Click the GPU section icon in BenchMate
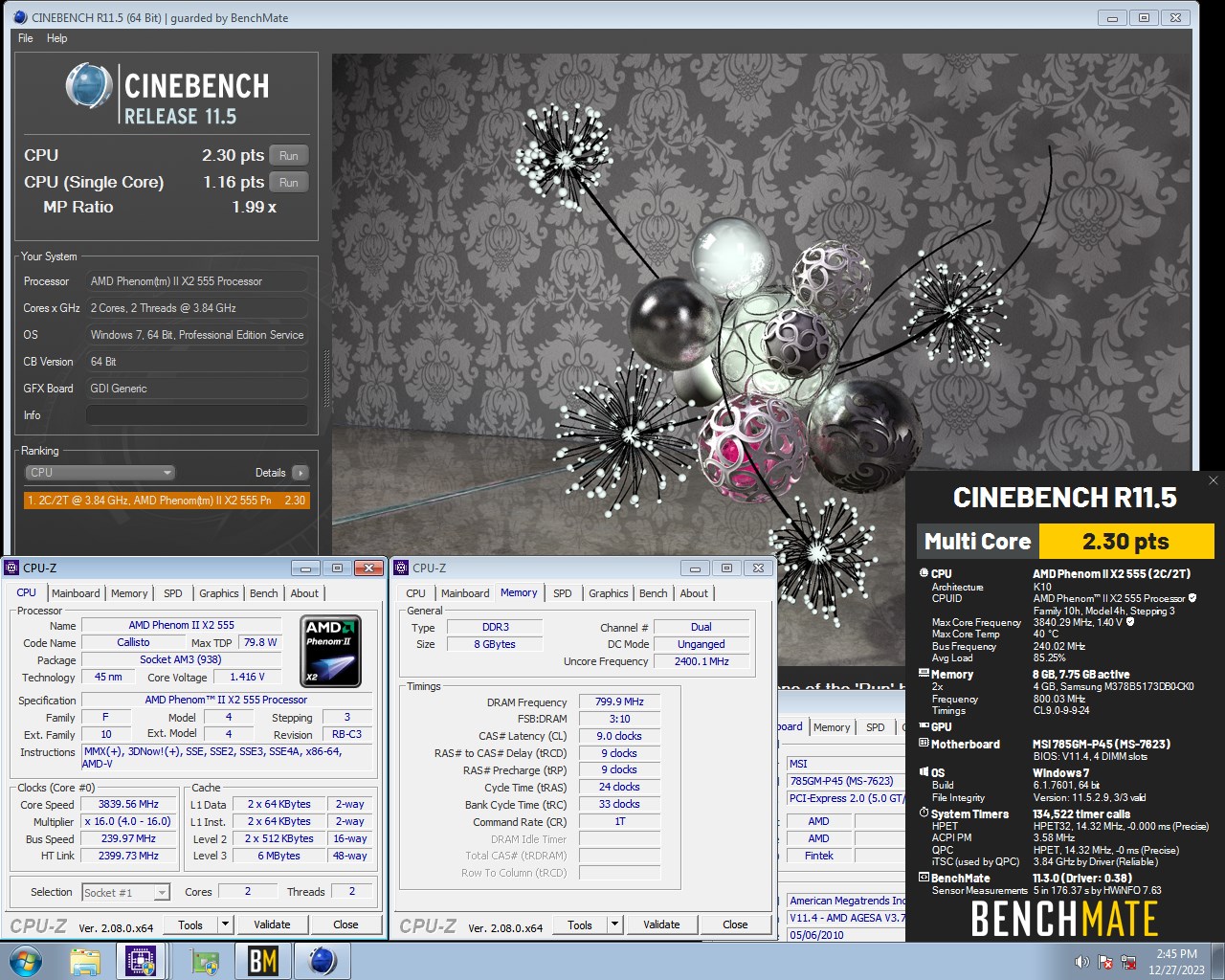Viewport: 1225px width, 980px height. [924, 726]
